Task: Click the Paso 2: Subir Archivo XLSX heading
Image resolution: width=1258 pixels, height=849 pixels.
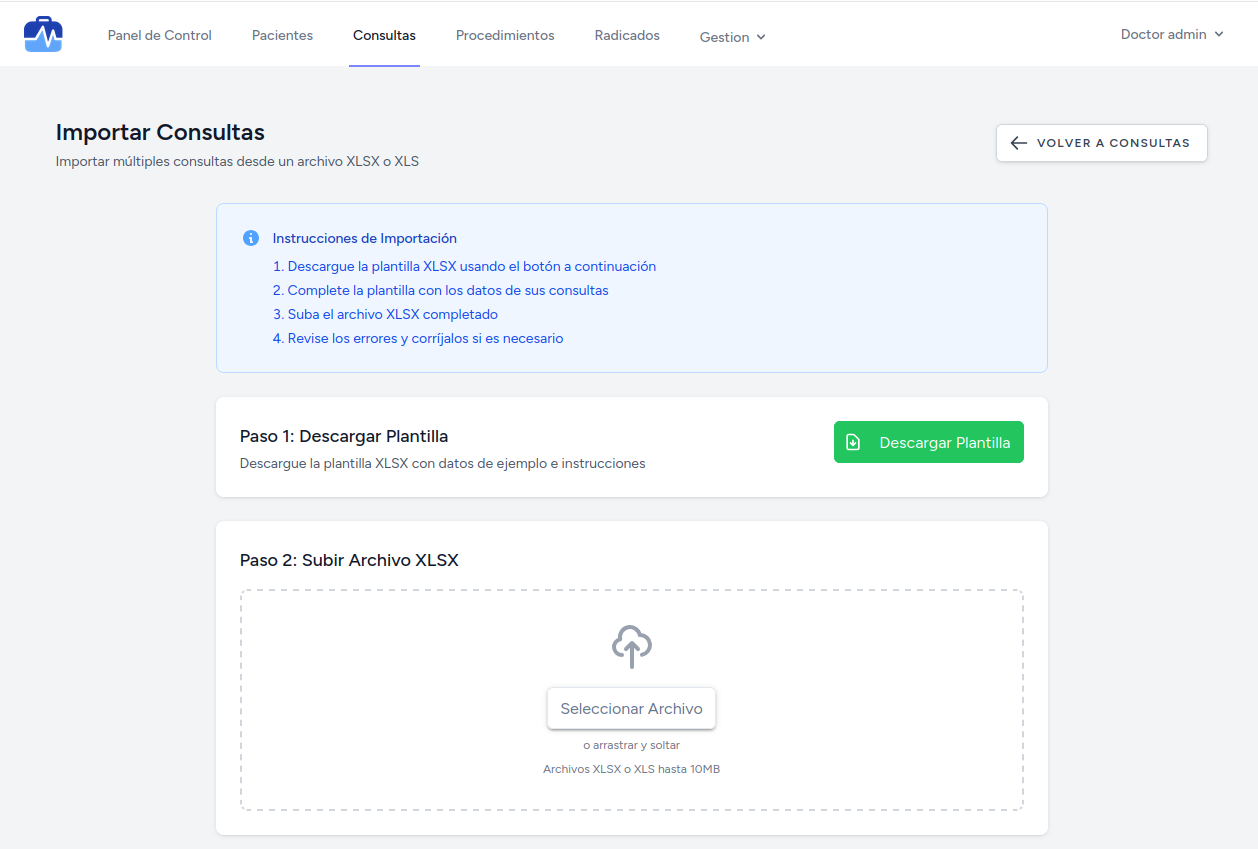Action: coord(349,560)
